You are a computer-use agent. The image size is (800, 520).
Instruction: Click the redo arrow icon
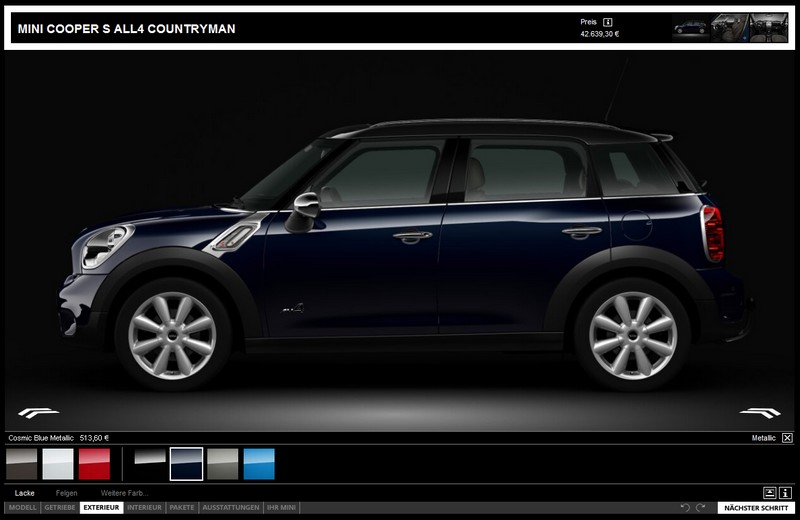tap(701, 508)
